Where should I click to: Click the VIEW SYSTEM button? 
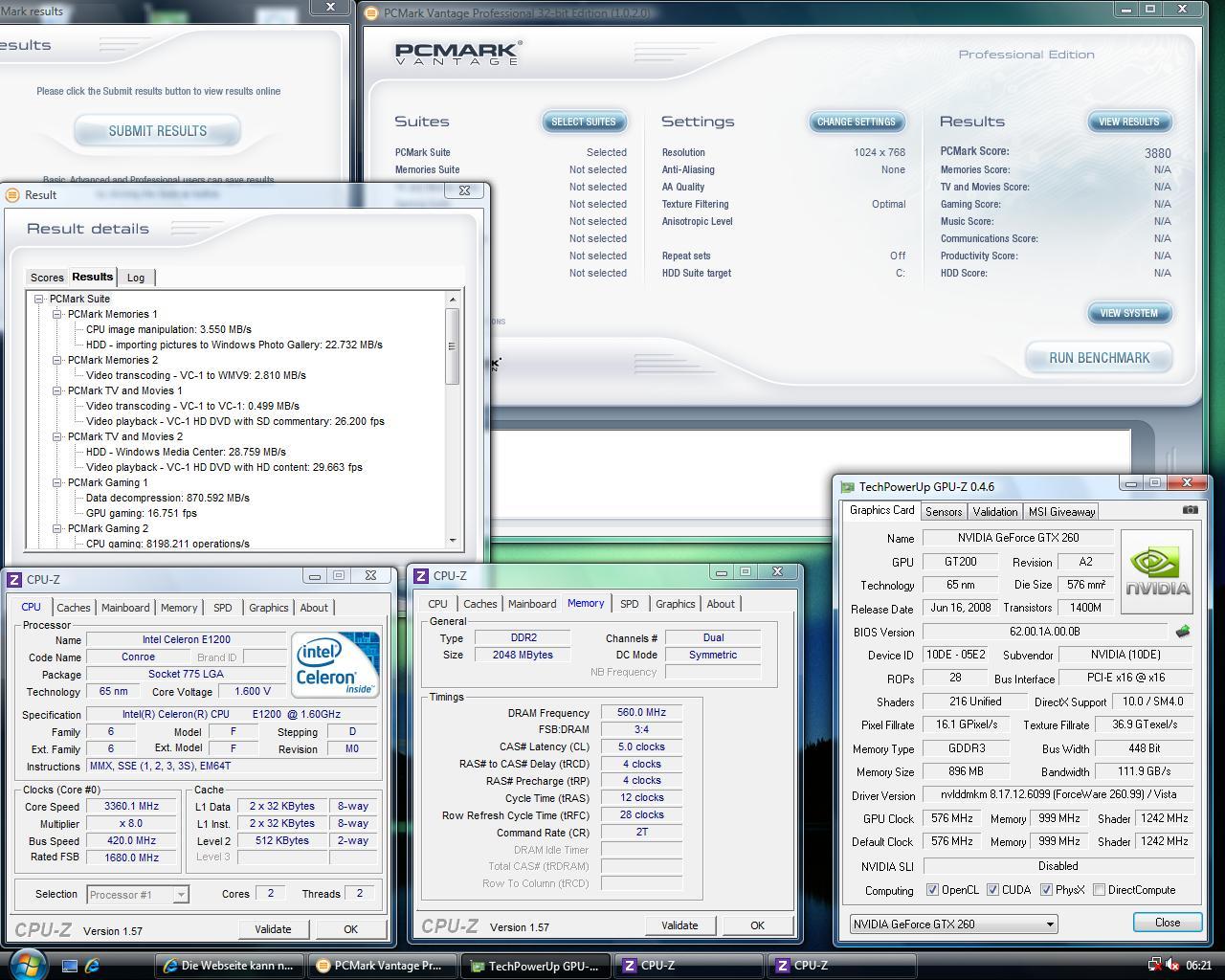(x=1129, y=313)
